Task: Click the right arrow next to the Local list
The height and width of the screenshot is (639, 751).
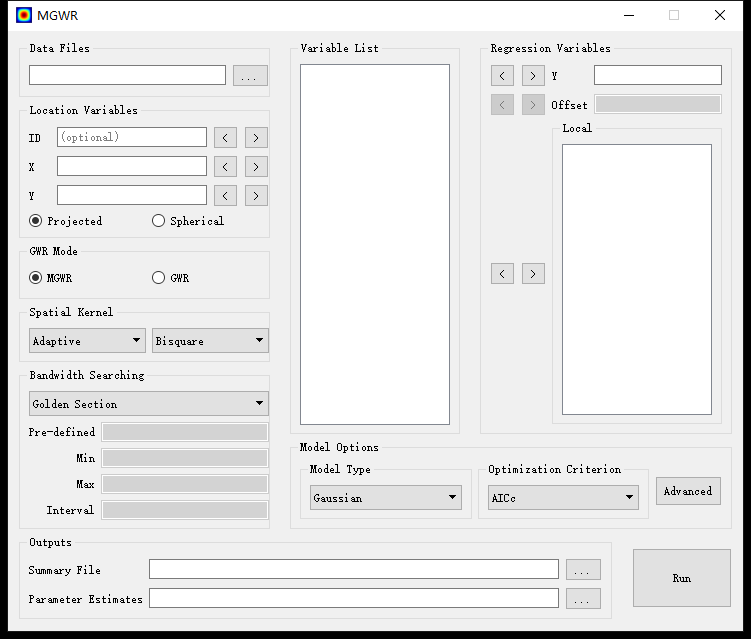Action: 533,274
